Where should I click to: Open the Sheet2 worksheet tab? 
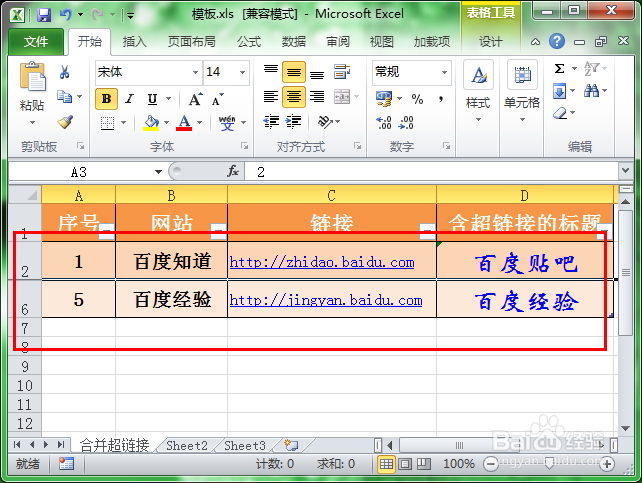click(x=187, y=445)
